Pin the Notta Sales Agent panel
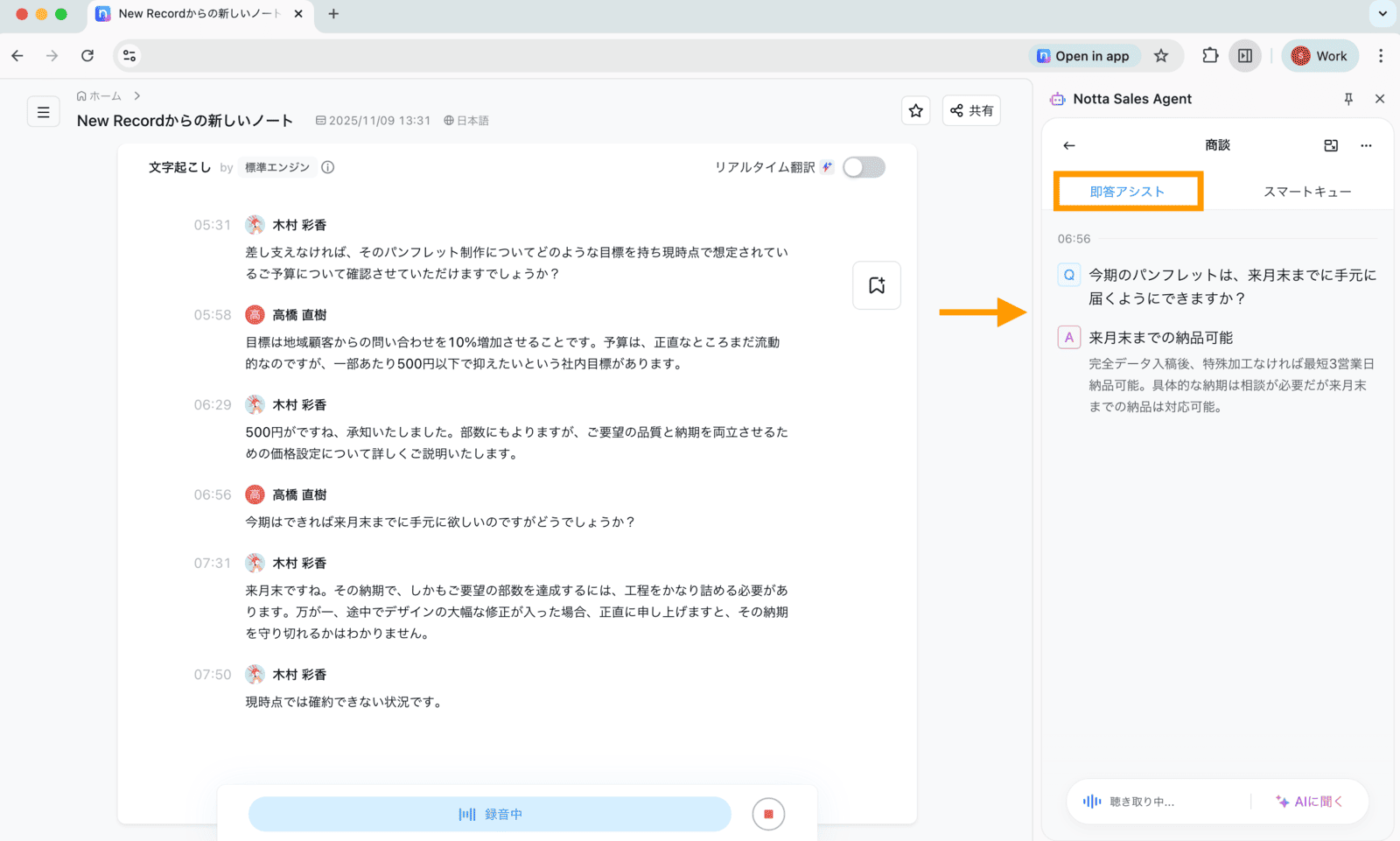 click(x=1348, y=99)
